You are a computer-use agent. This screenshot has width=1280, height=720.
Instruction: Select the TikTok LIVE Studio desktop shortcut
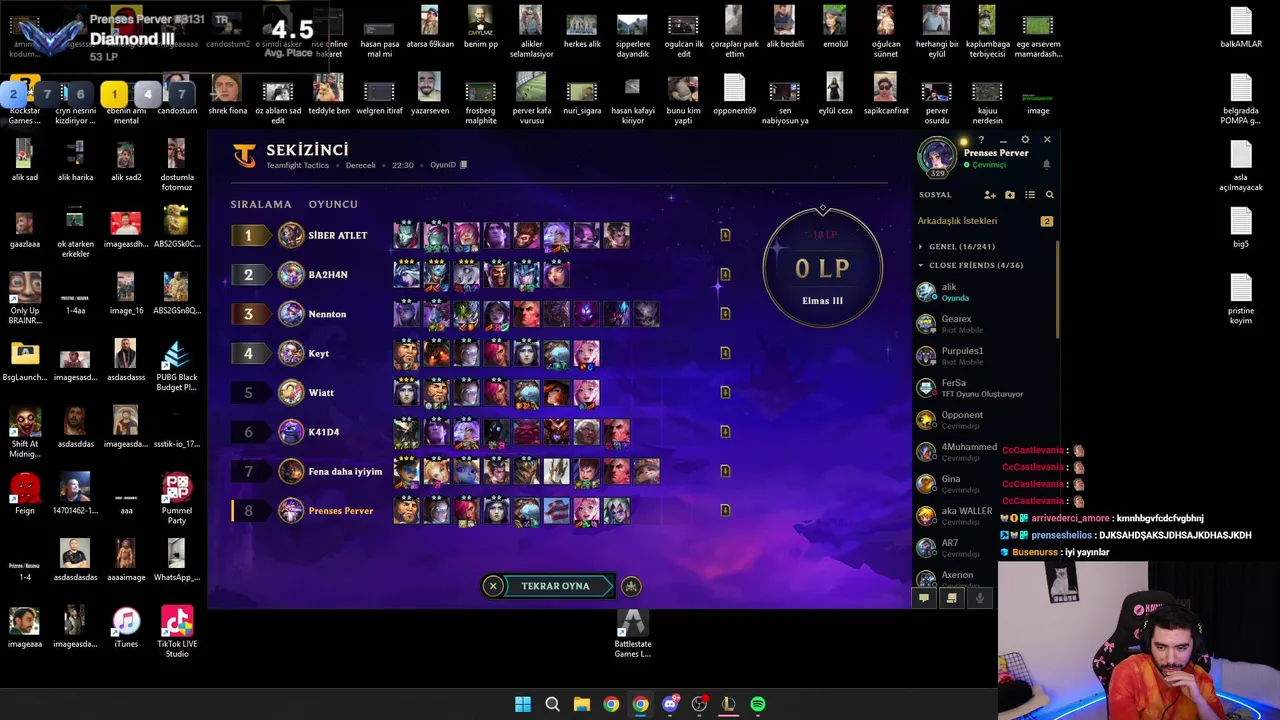point(177,632)
